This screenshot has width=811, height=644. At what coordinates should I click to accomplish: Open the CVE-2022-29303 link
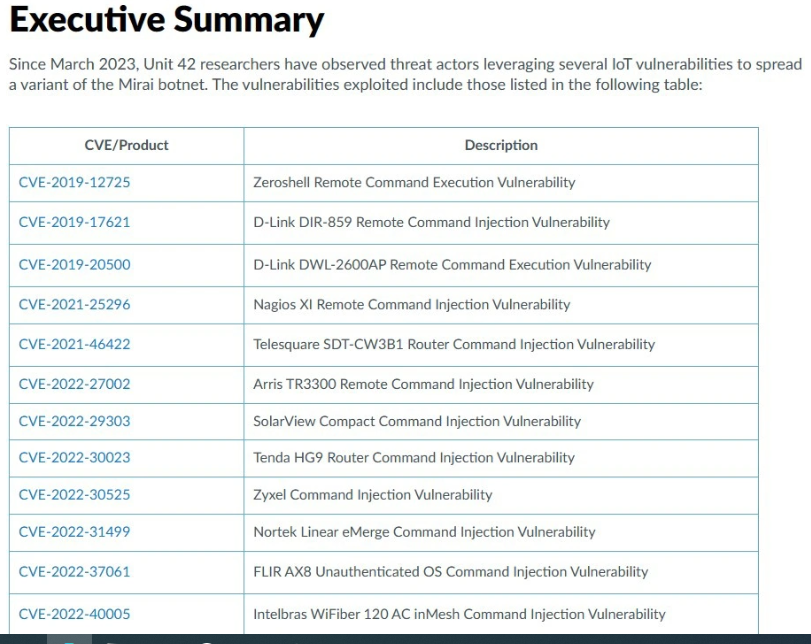[x=74, y=422]
